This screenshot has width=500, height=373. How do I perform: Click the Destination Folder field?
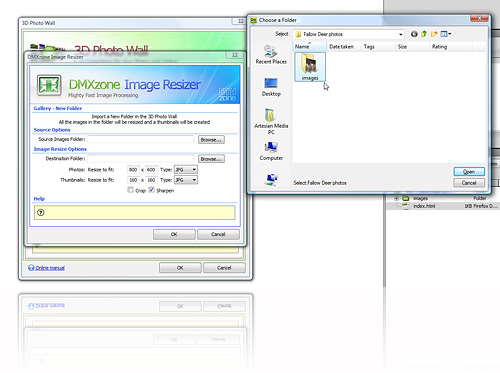click(140, 159)
